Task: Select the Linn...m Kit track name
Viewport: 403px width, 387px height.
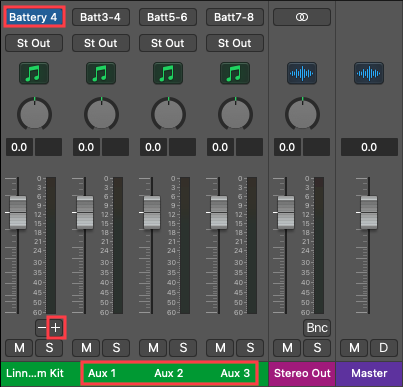Action: 35,373
